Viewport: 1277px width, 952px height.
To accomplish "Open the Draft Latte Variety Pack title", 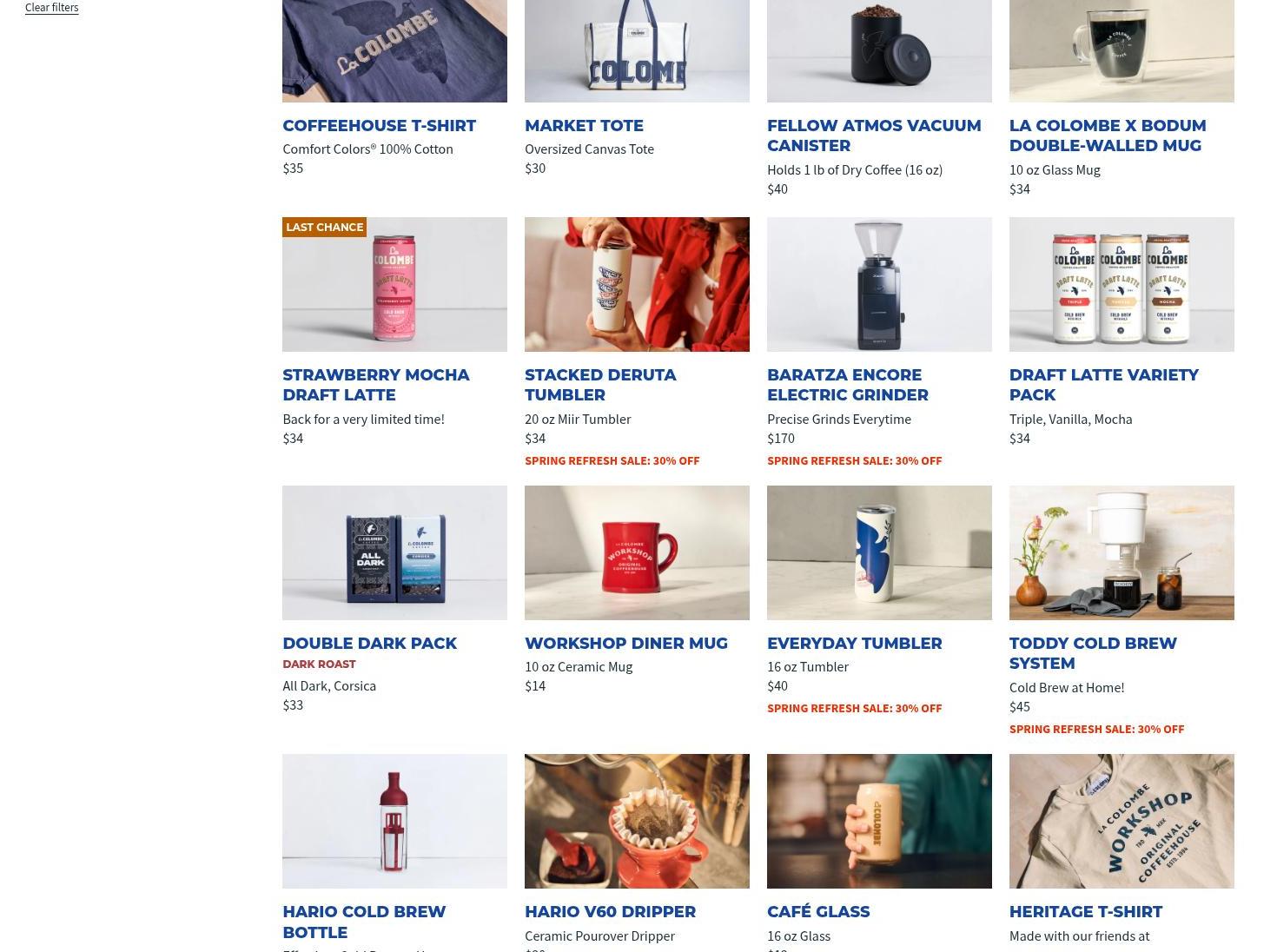I will coord(1103,385).
